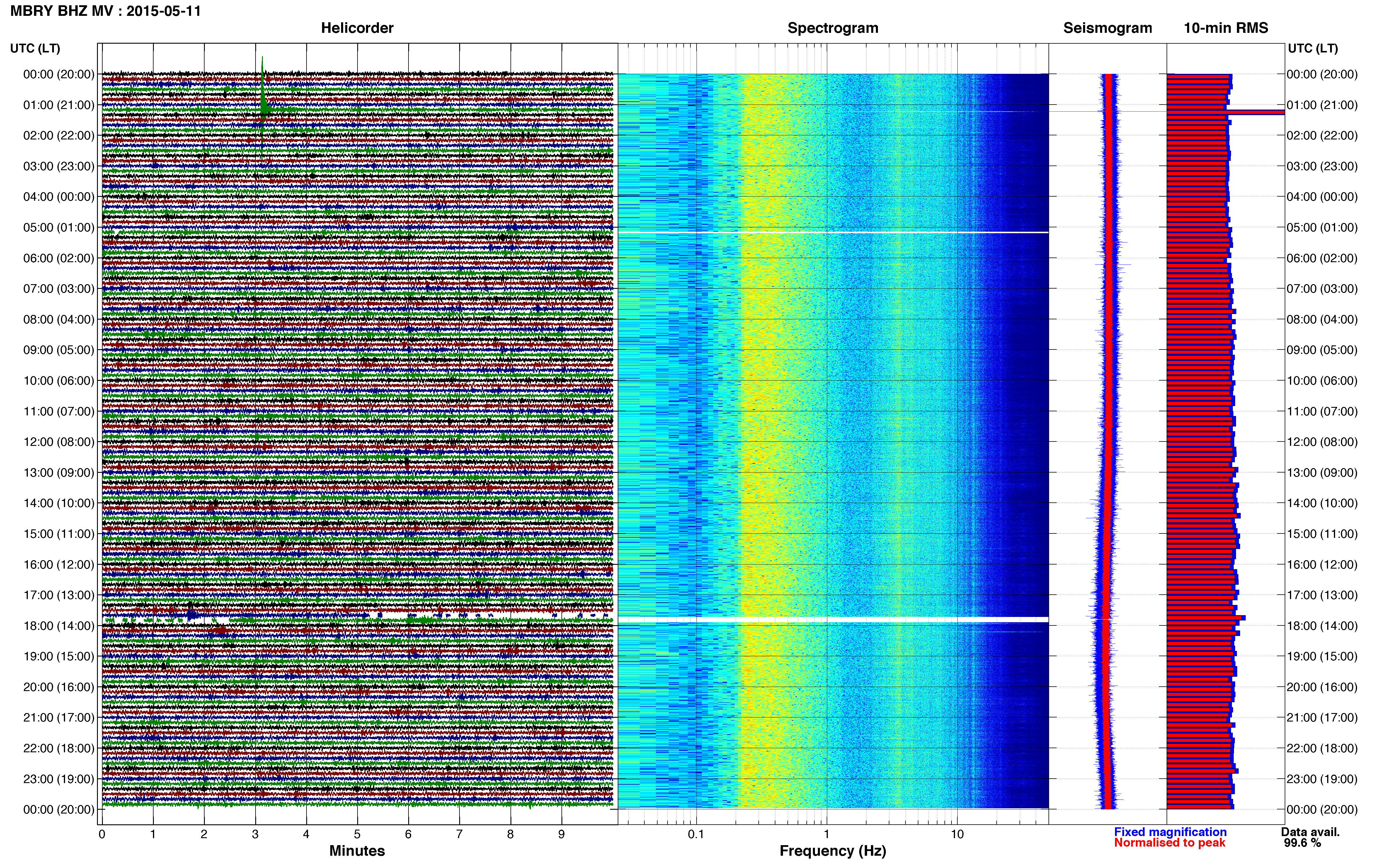Click the red horizontal spike line in the Seismogram panel
Viewport: 1389px width, 868px height.
pyautogui.click(x=1108, y=111)
